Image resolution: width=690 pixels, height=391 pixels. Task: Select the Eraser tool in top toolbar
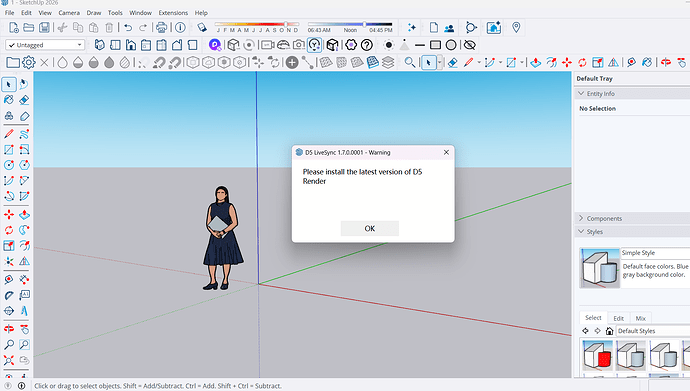pos(453,62)
